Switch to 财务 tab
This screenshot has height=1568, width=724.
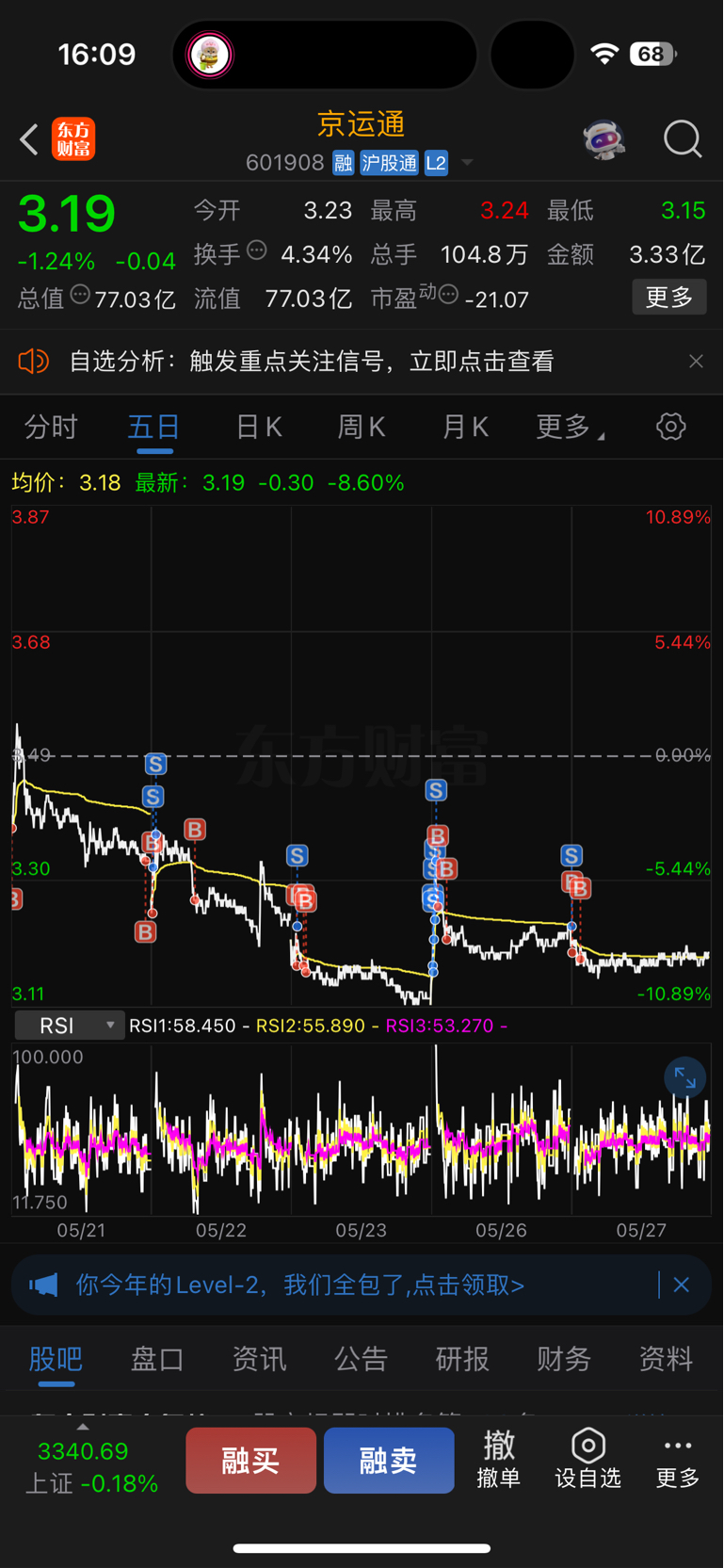pyautogui.click(x=564, y=1359)
